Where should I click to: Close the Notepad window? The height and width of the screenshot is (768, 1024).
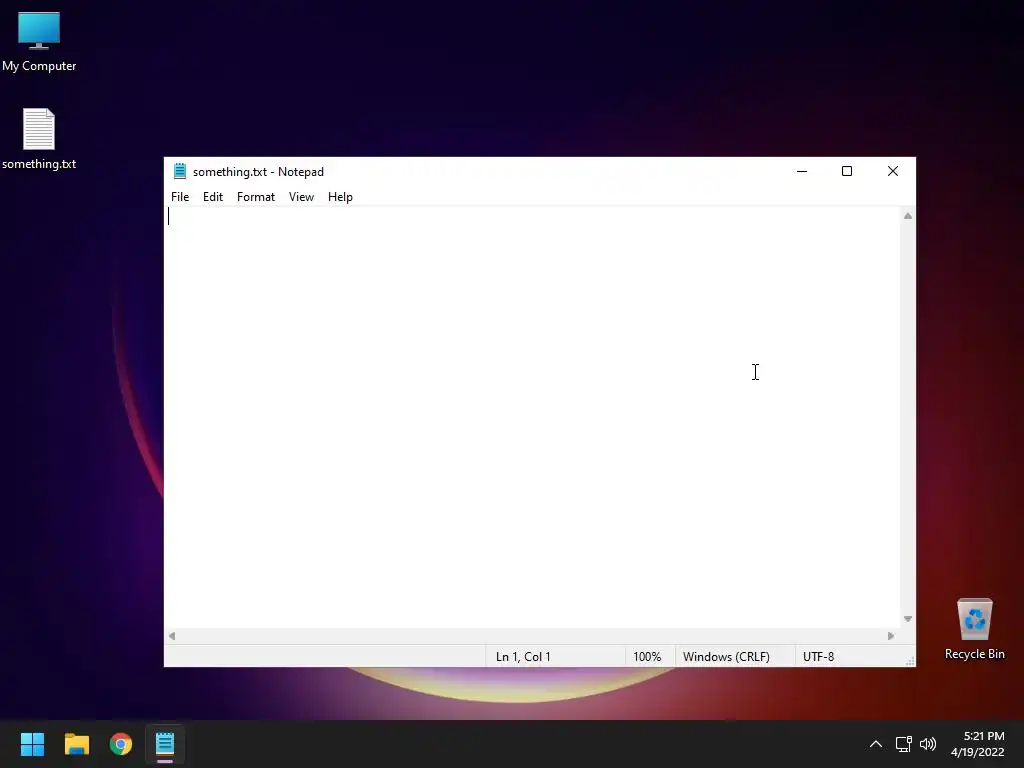(893, 171)
